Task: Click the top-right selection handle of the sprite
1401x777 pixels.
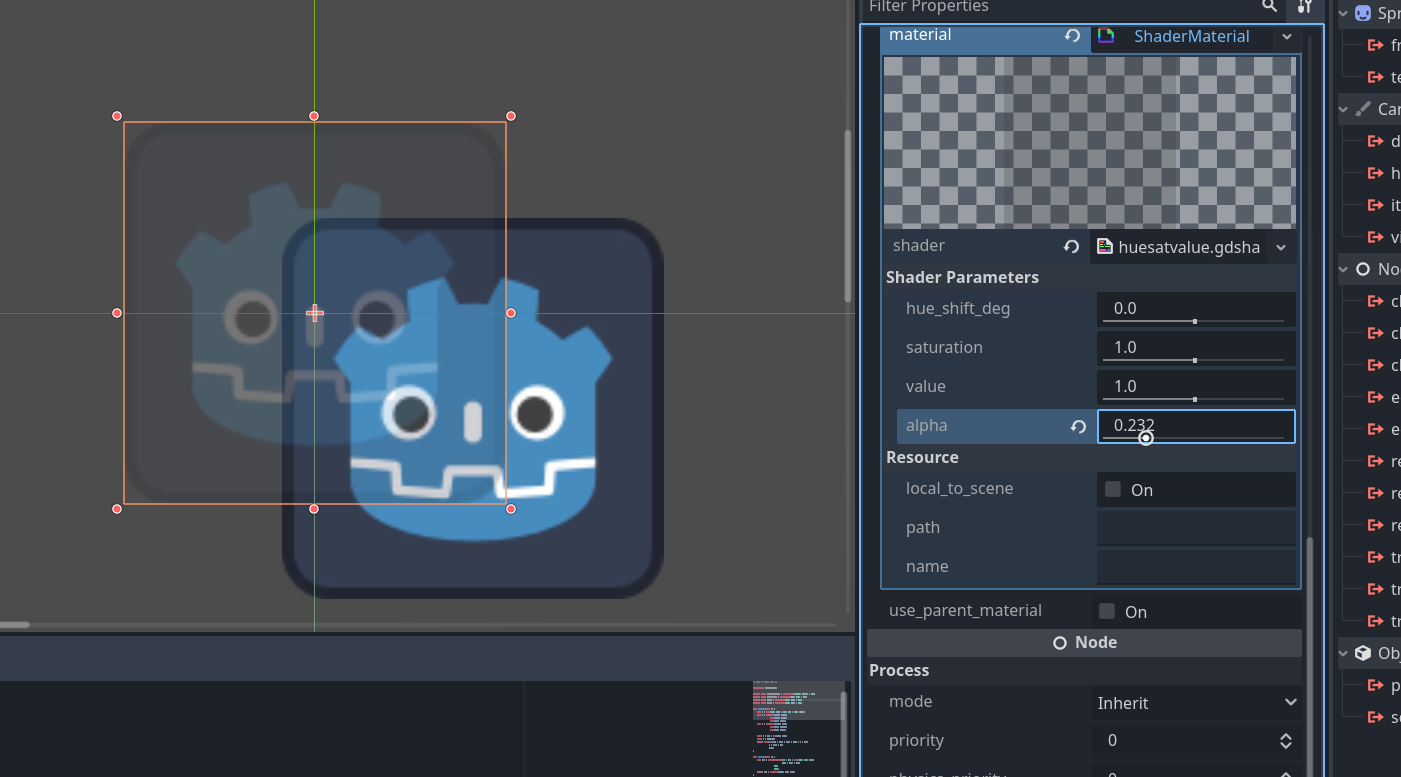Action: pyautogui.click(x=511, y=116)
